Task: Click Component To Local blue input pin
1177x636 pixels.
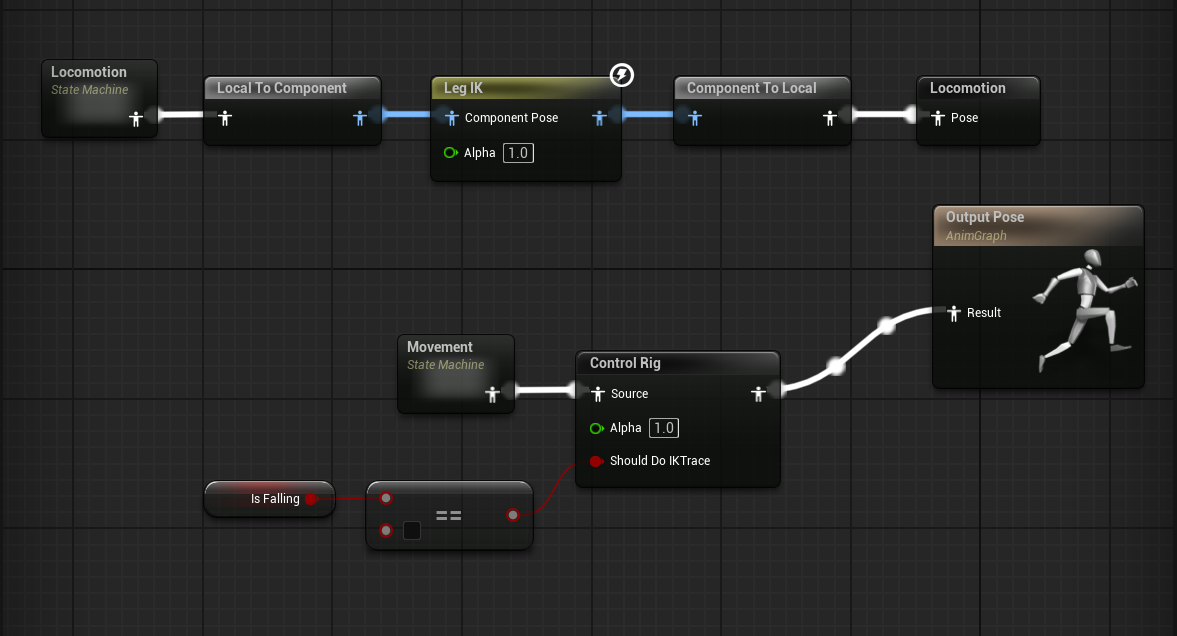Action: [x=694, y=118]
